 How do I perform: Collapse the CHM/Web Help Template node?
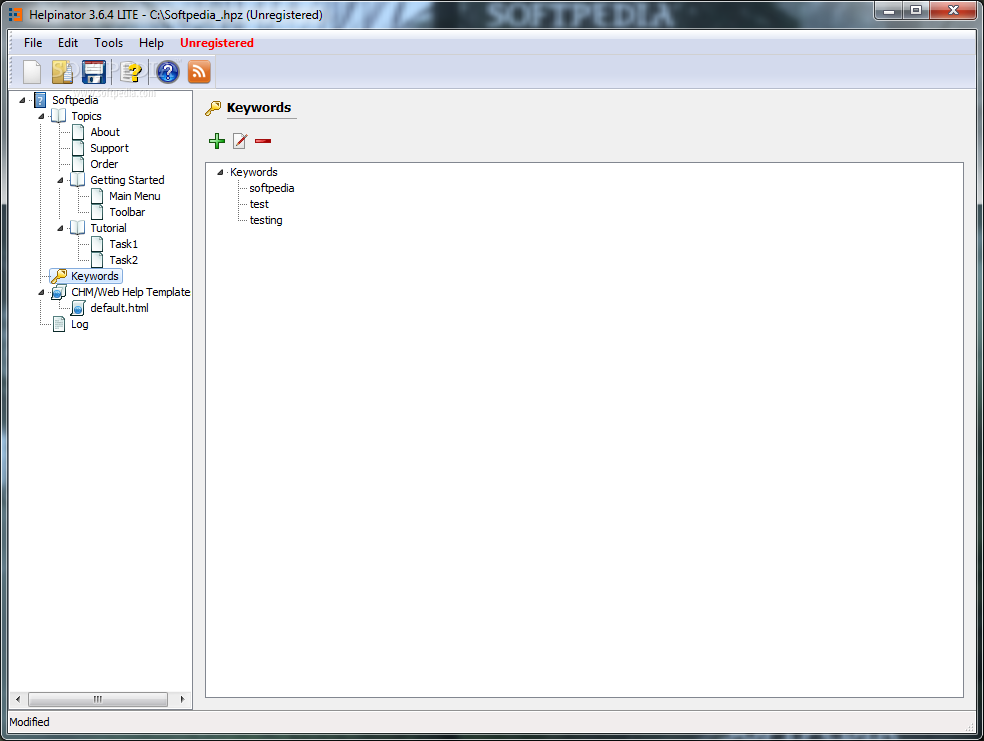pyautogui.click(x=41, y=292)
